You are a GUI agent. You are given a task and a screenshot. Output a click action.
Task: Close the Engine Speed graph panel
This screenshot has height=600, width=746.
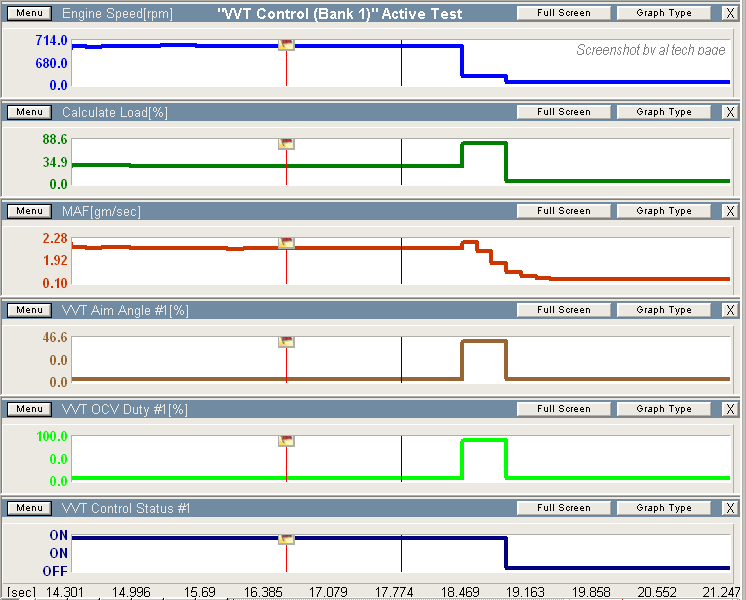(730, 13)
